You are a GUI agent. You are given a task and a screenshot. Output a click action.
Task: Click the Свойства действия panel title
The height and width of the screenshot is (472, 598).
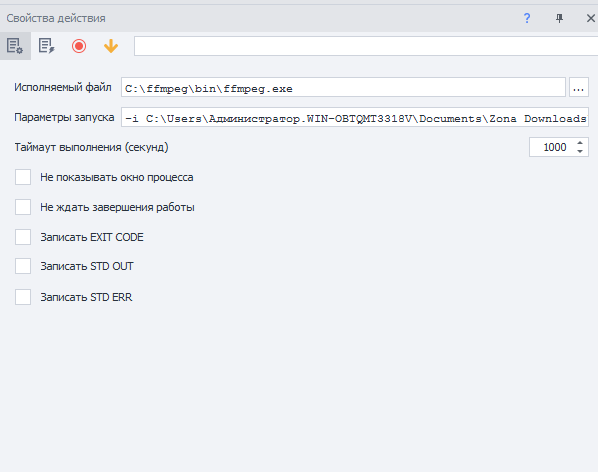pos(56,18)
